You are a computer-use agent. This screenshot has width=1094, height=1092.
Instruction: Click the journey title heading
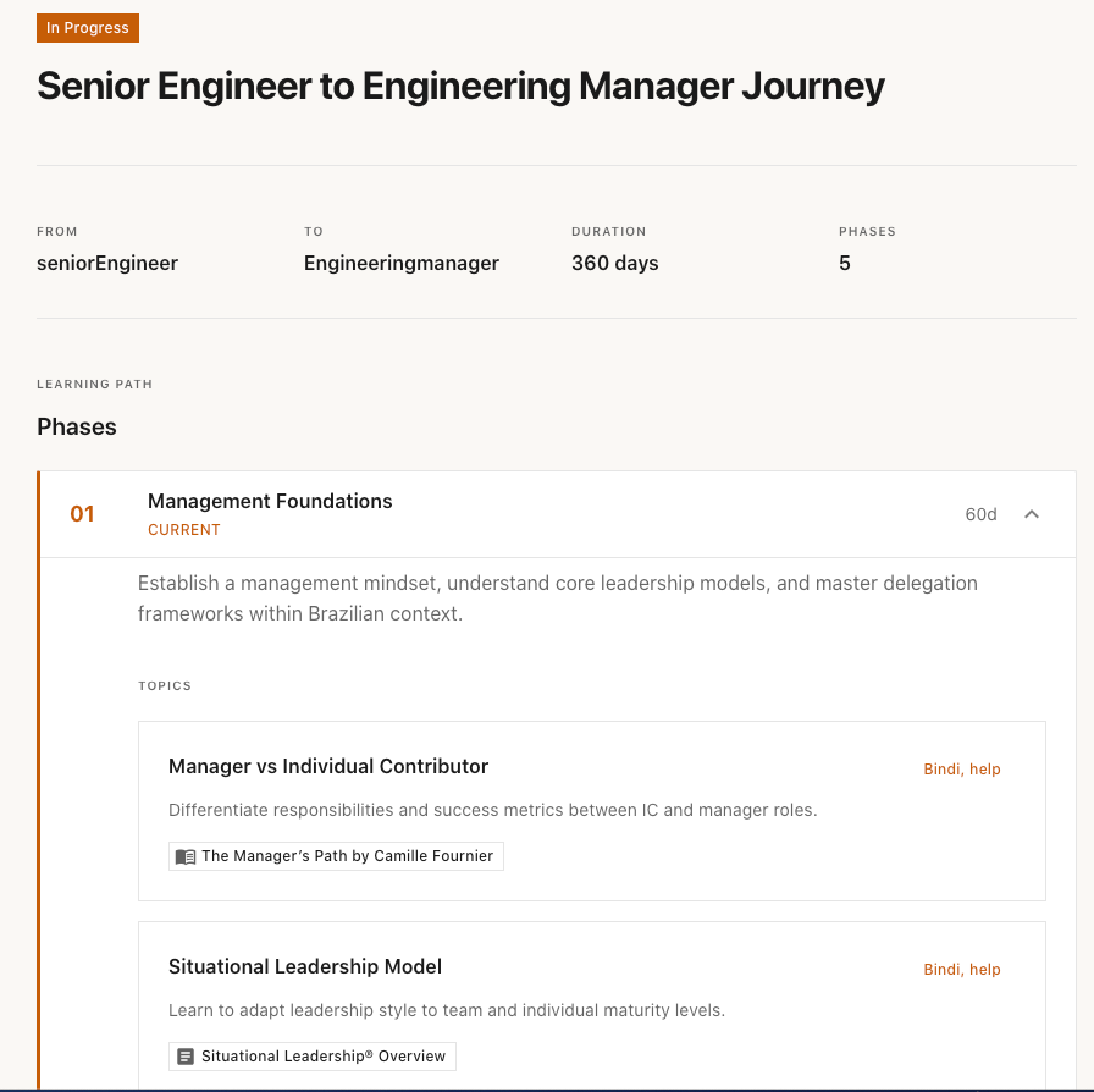[x=460, y=86]
